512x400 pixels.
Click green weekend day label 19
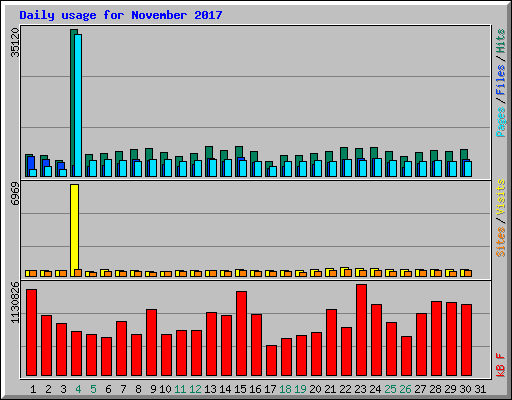click(x=300, y=389)
